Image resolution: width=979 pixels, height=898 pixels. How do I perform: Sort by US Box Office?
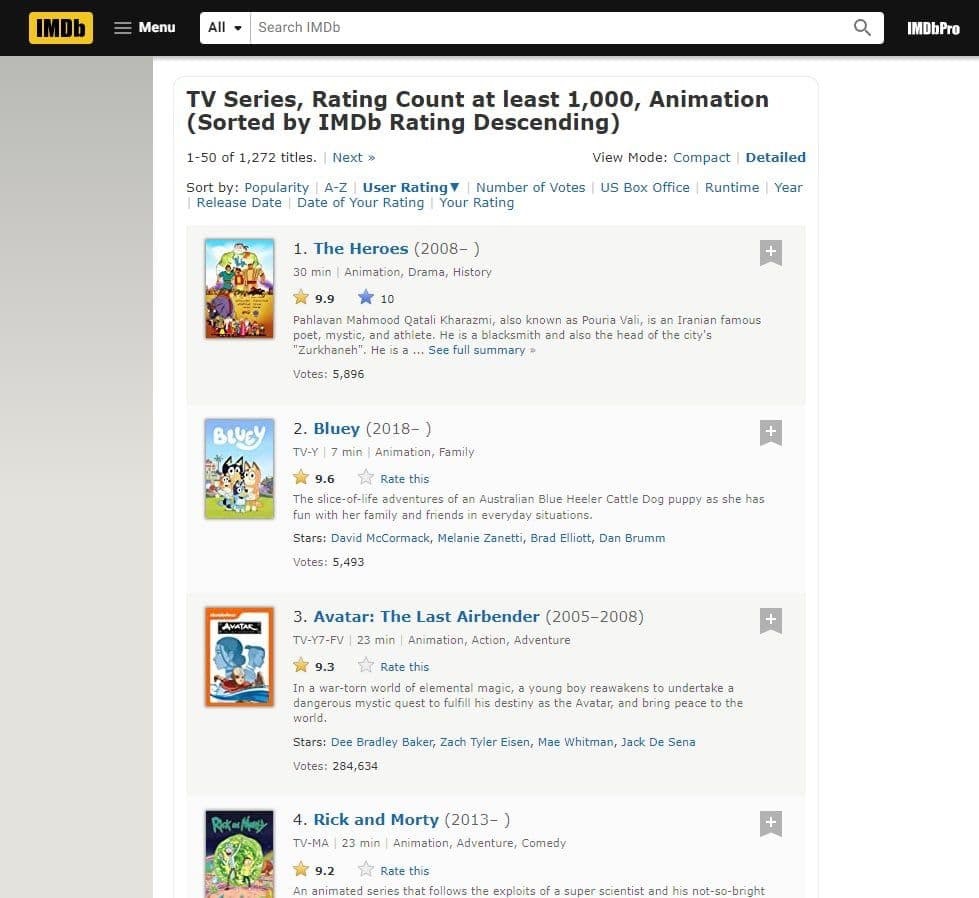[644, 187]
